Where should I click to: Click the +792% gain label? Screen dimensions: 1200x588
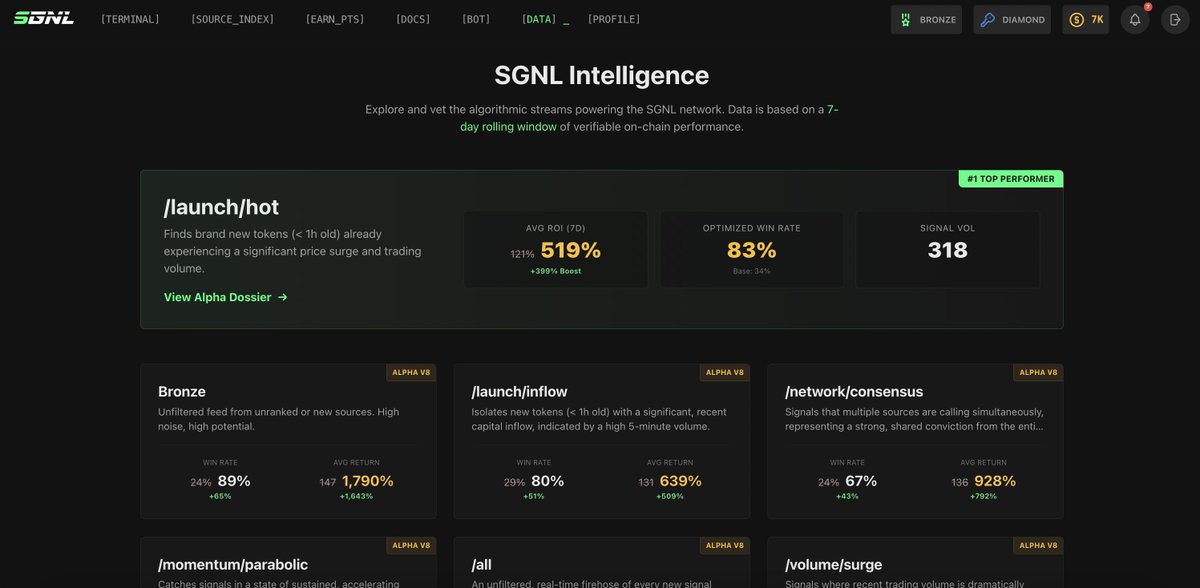[x=983, y=496]
